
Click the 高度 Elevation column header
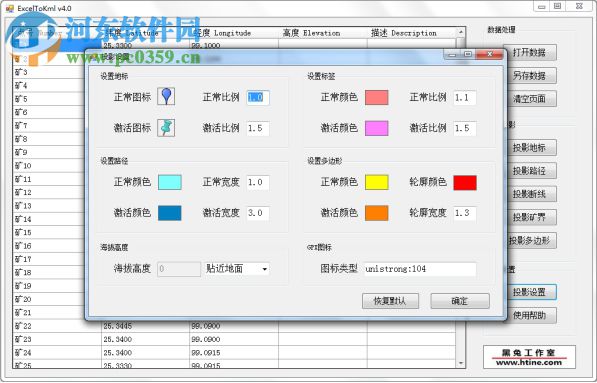coord(322,33)
